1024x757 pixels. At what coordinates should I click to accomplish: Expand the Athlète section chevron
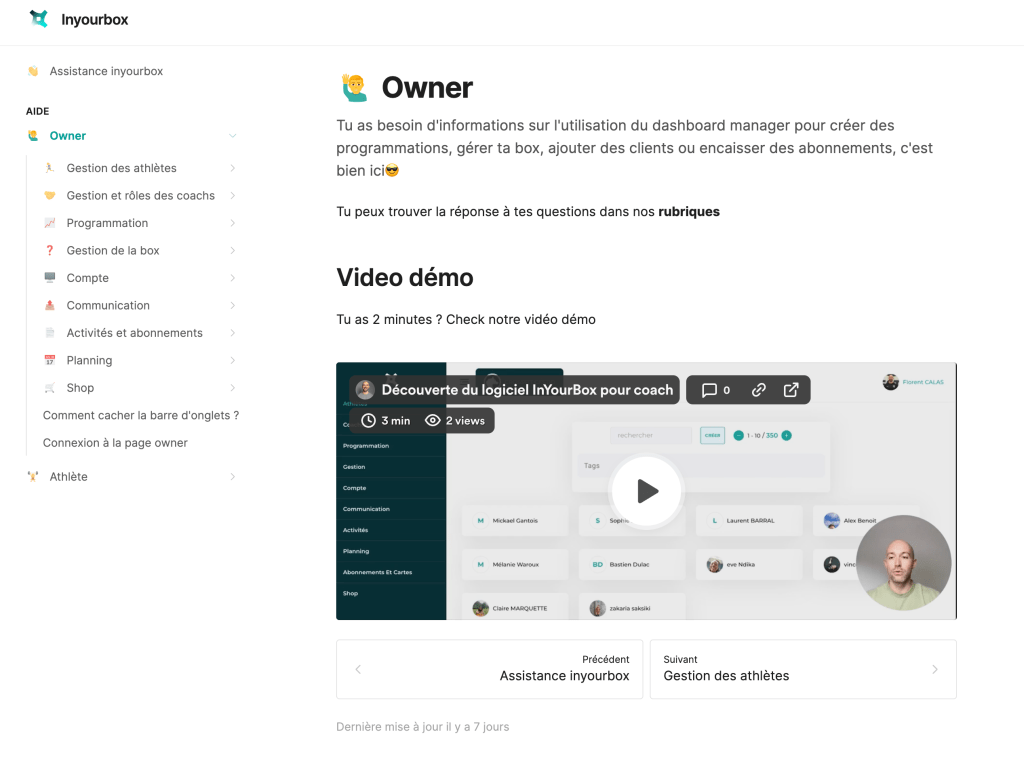(232, 477)
